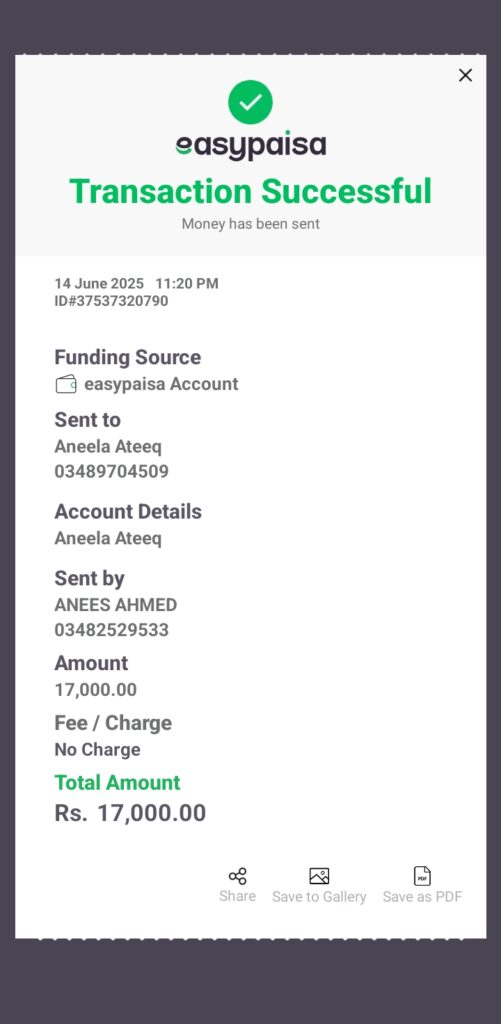Click the date 14 June 2025

[99, 283]
